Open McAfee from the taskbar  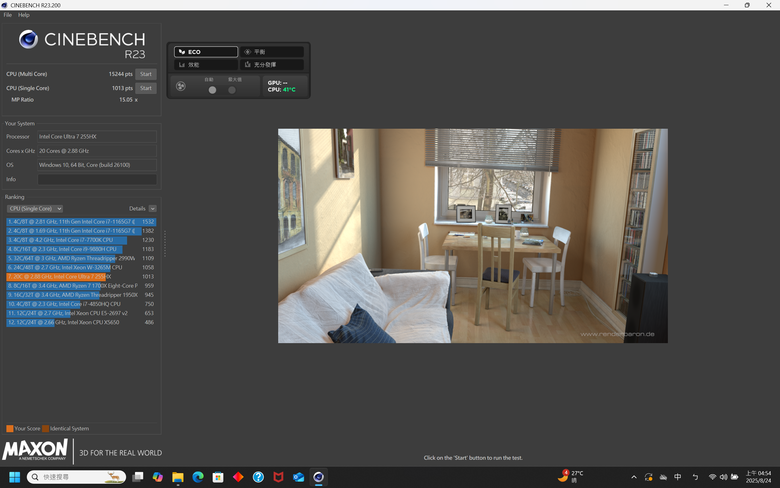click(x=279, y=478)
